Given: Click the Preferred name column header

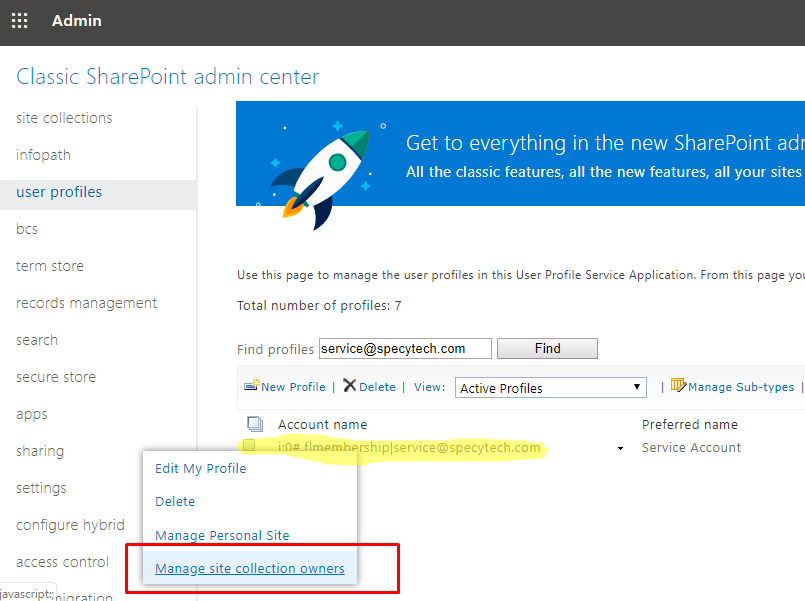Looking at the screenshot, I should [689, 424].
